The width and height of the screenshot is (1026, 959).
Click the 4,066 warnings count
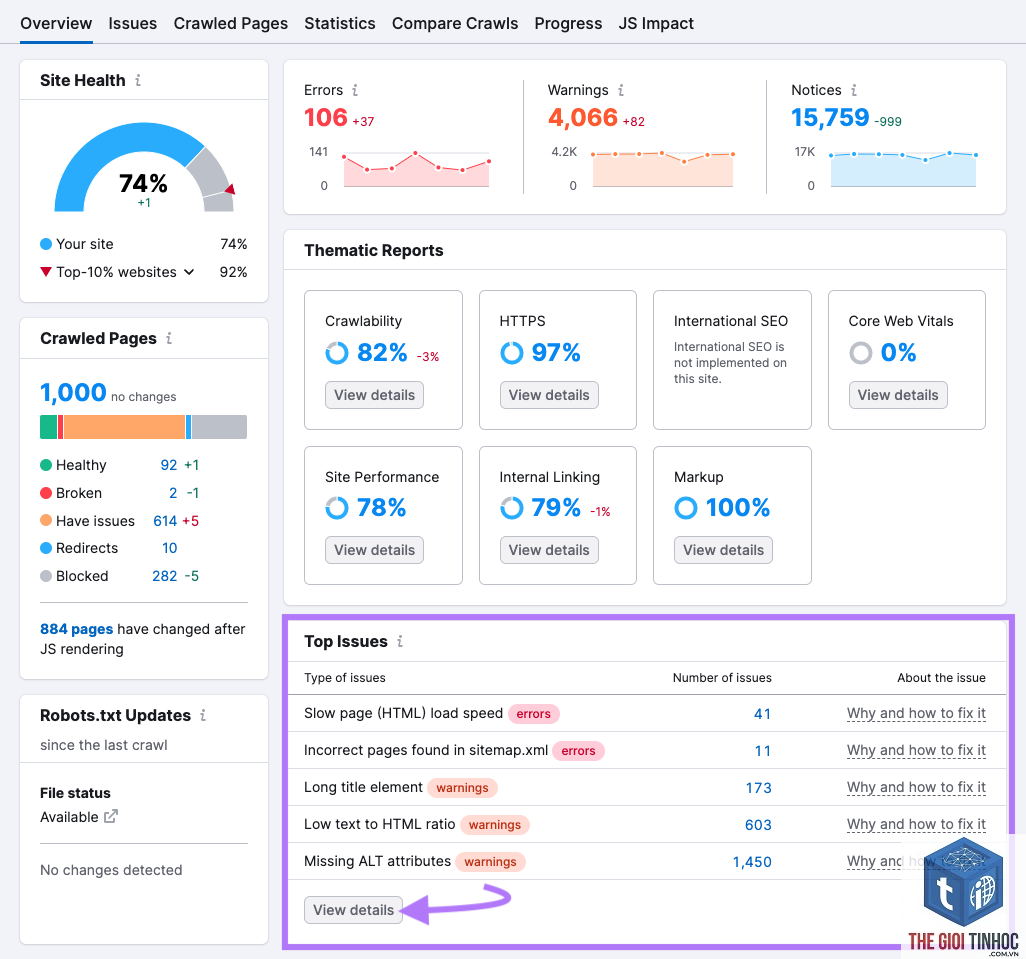coord(582,118)
